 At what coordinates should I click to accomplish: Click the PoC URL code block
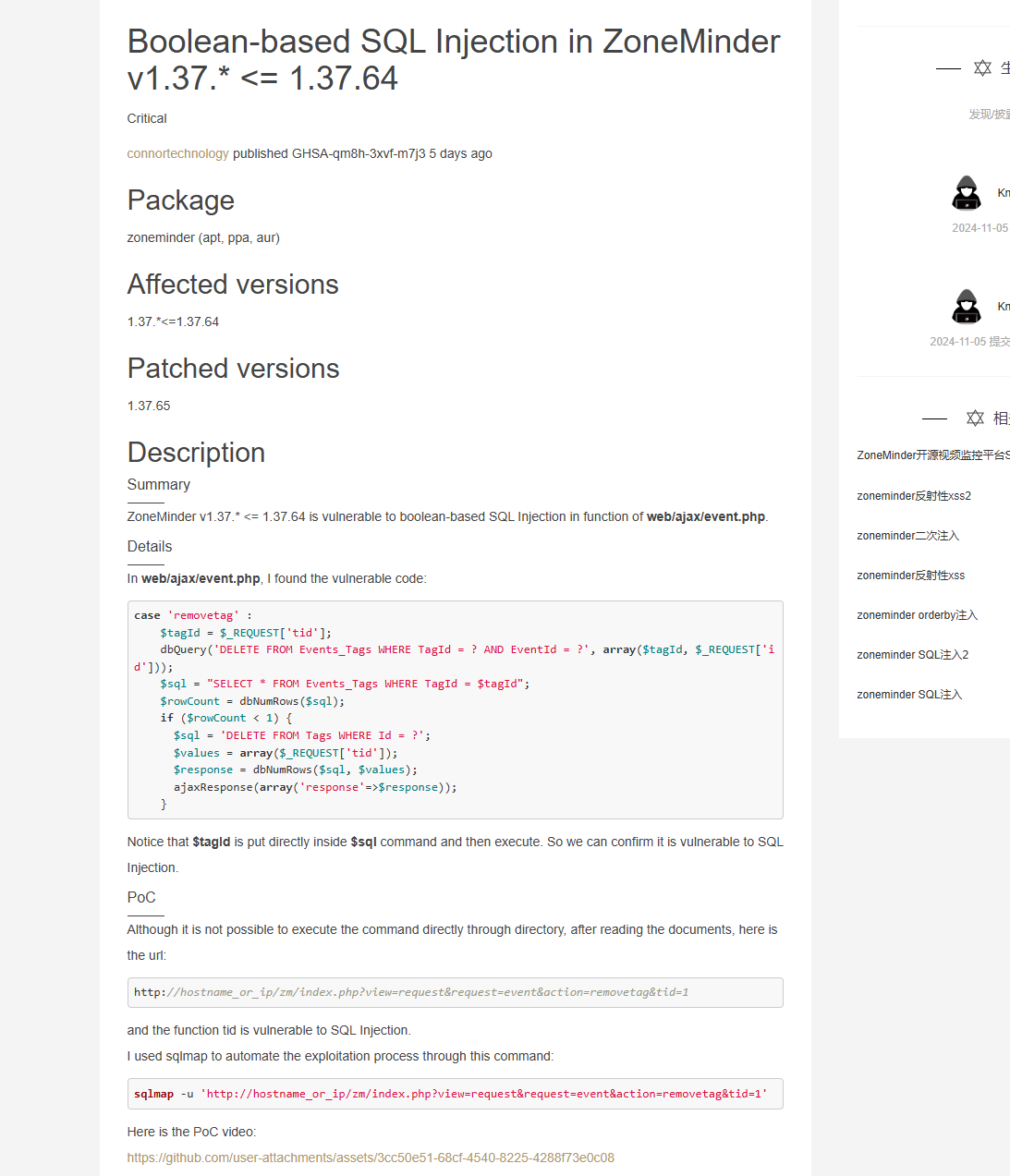pos(455,992)
